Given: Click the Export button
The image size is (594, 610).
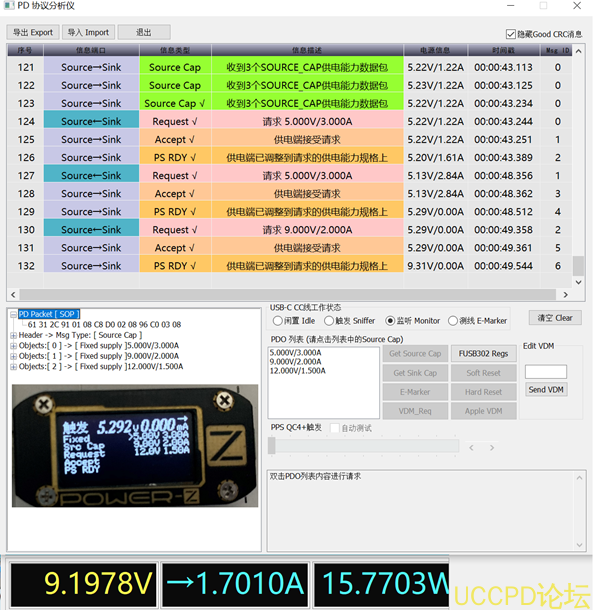Looking at the screenshot, I should point(33,32).
